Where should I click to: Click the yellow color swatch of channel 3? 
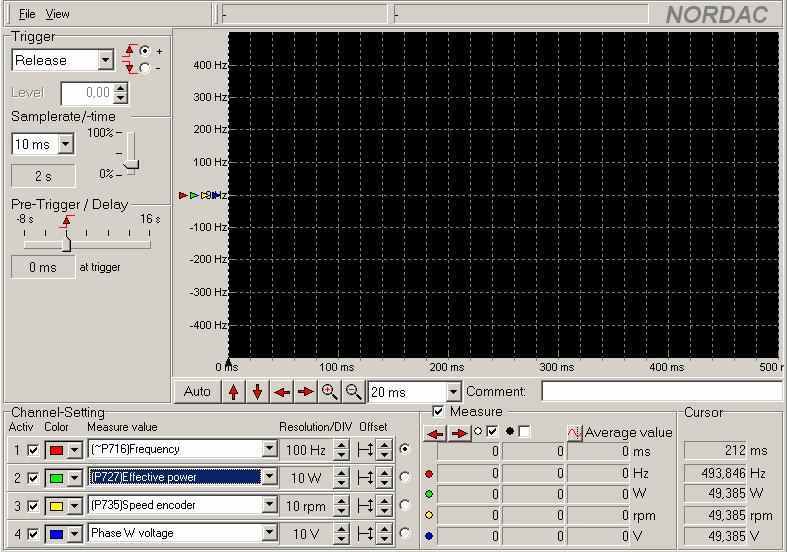pyautogui.click(x=56, y=506)
